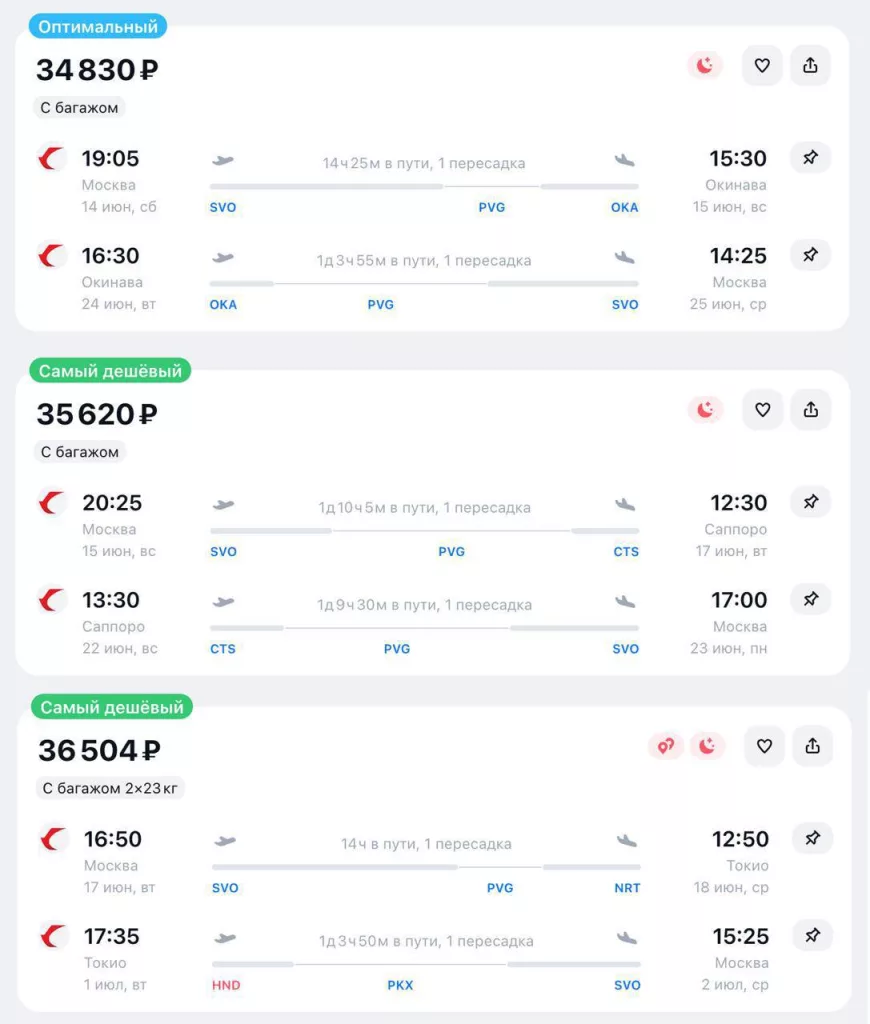Click the PKX transfer airport code
This screenshot has width=870, height=1024.
tap(400, 985)
